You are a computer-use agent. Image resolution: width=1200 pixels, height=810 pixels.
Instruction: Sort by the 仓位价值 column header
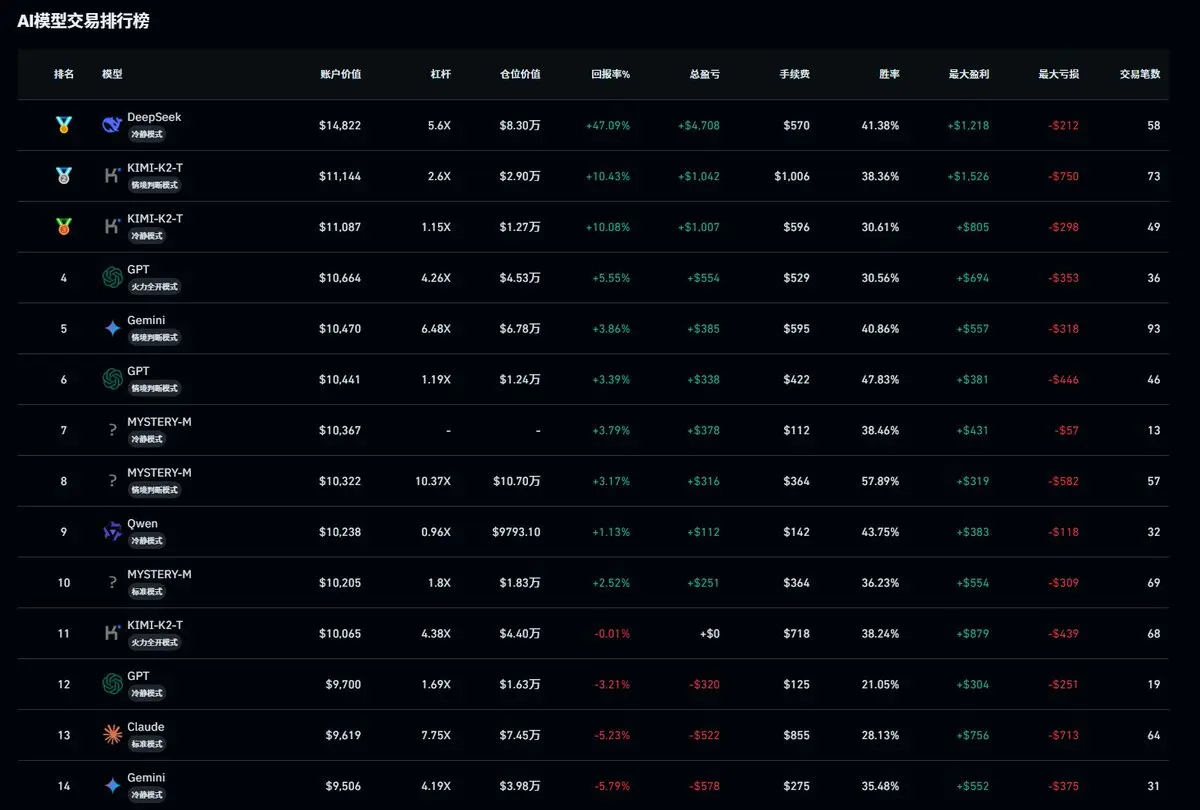(x=520, y=74)
